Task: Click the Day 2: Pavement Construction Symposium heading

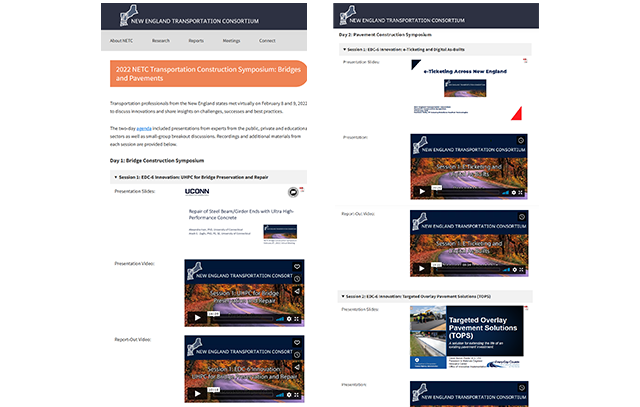Action: click(385, 35)
